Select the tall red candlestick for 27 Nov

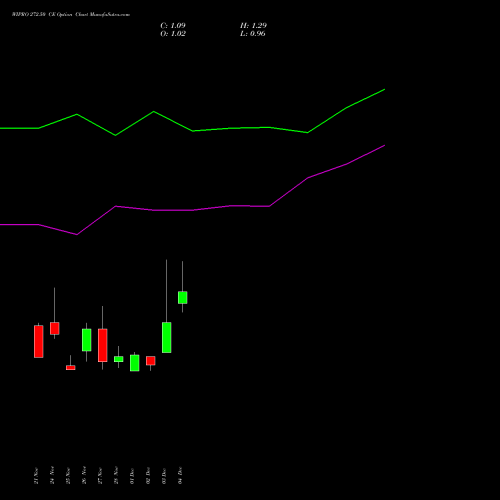103,345
